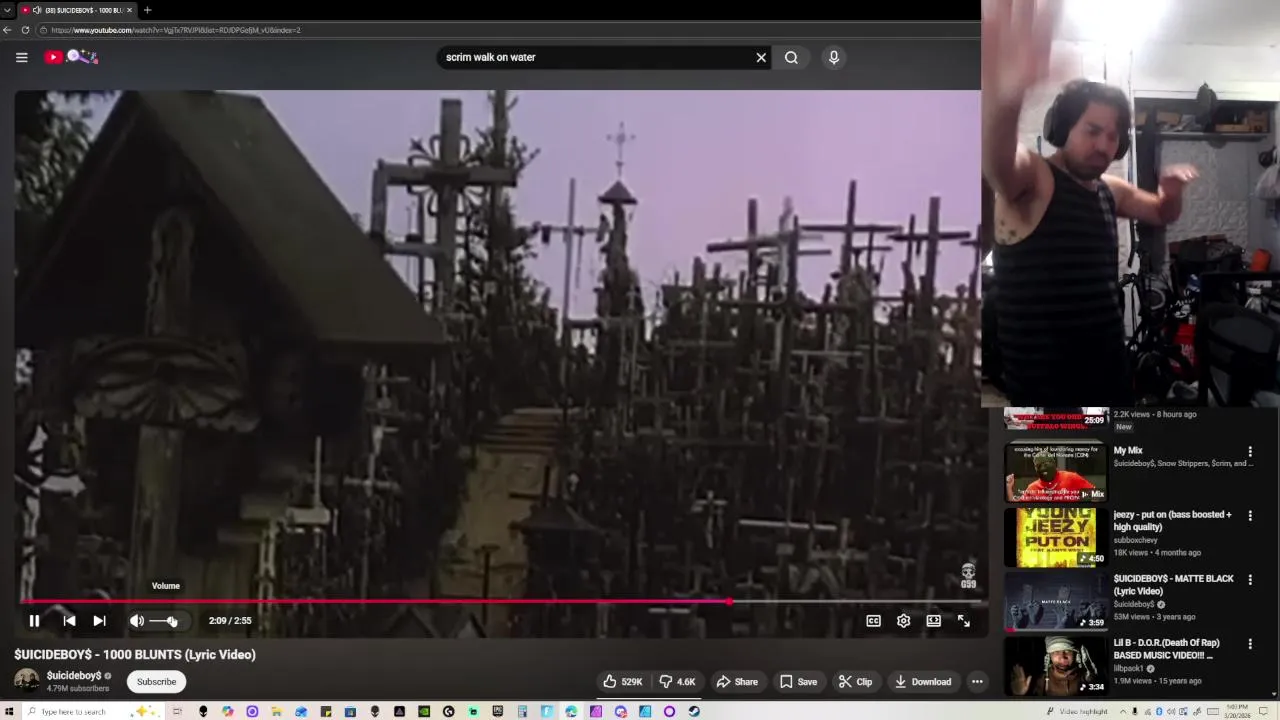Adjust the volume slider
1280x720 pixels.
point(164,621)
